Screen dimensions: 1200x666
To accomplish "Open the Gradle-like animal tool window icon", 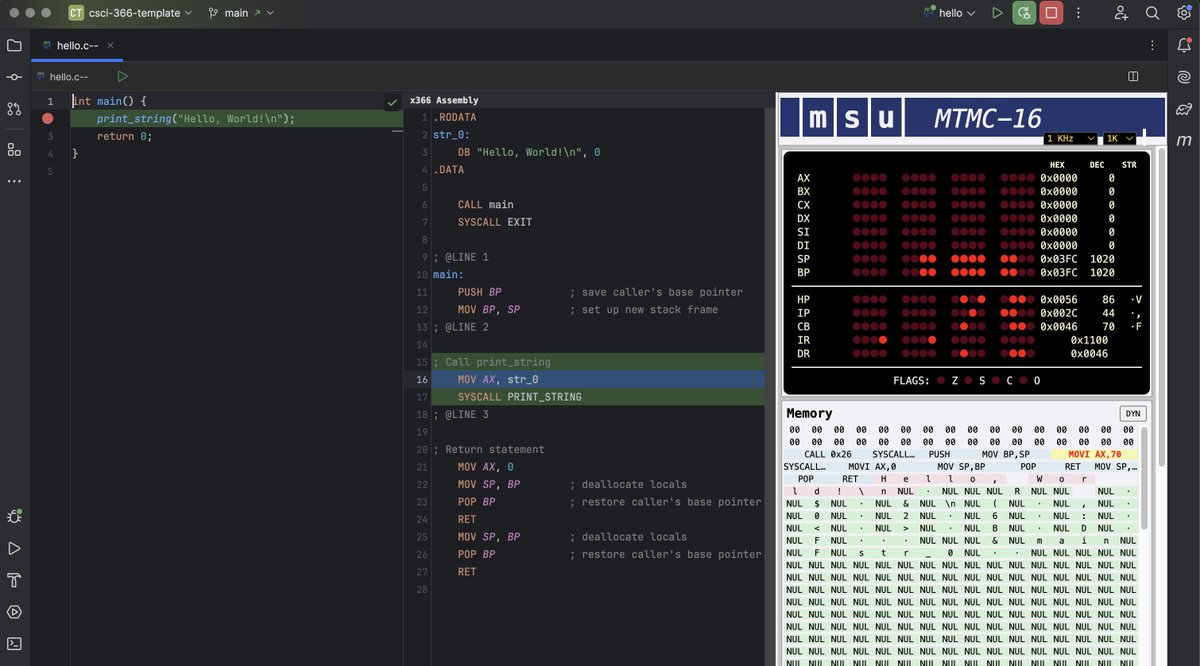I will tap(1184, 108).
